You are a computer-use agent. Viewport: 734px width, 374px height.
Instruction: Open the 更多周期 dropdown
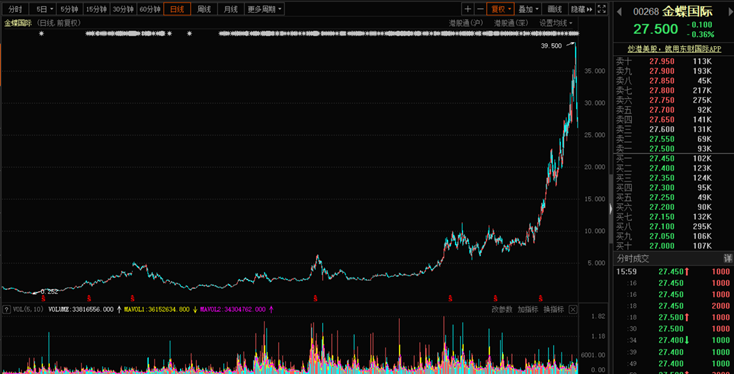(264, 9)
